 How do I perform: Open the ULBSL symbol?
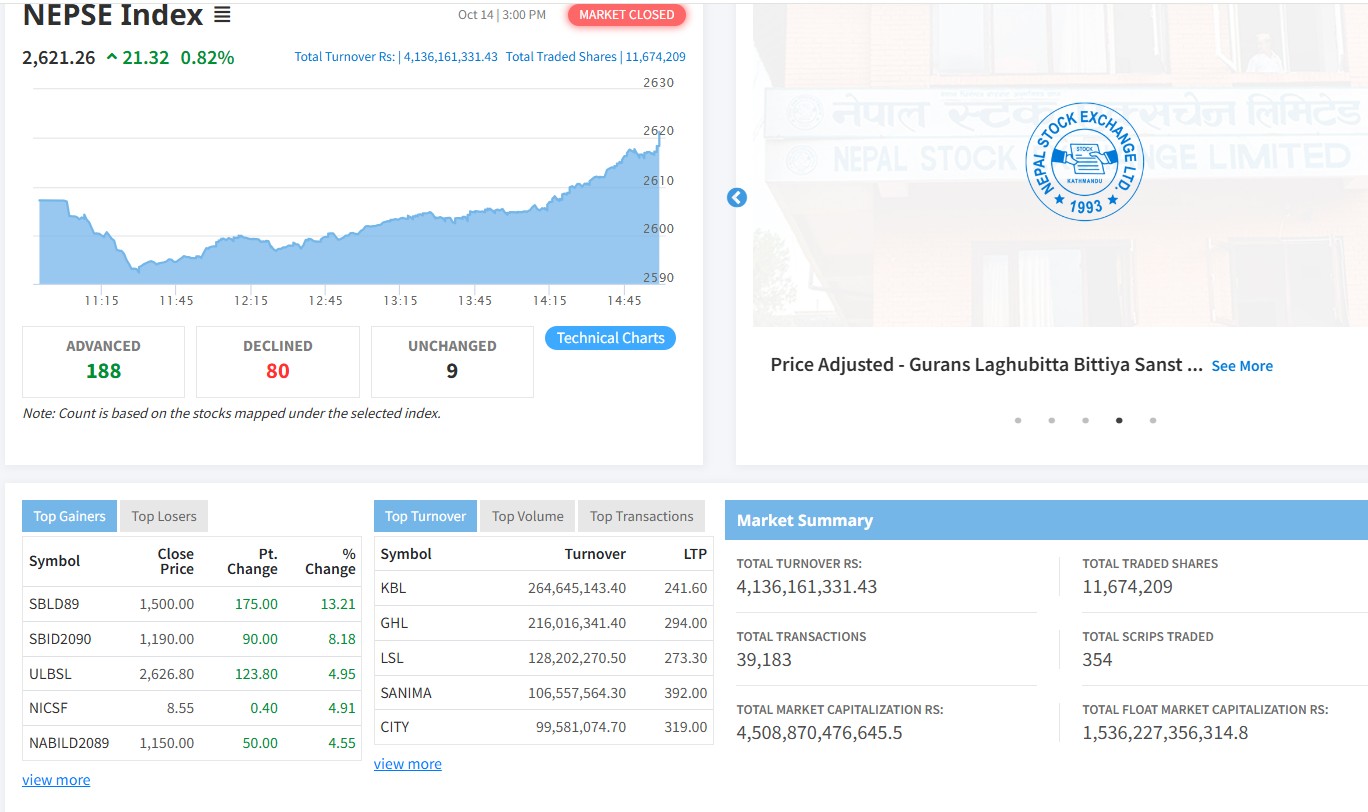[x=51, y=674]
